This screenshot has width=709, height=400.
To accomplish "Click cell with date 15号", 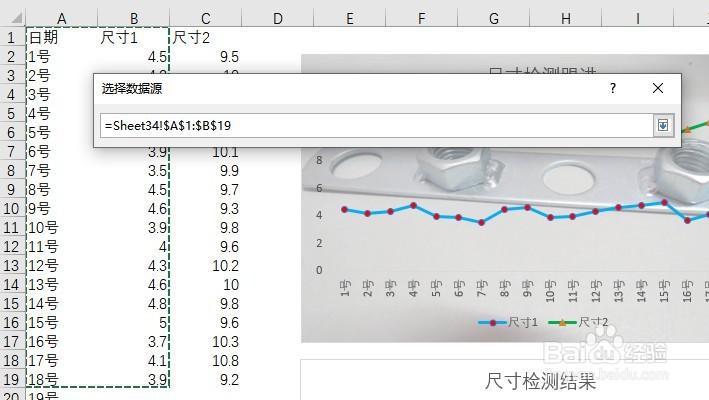I will pyautogui.click(x=62, y=322).
